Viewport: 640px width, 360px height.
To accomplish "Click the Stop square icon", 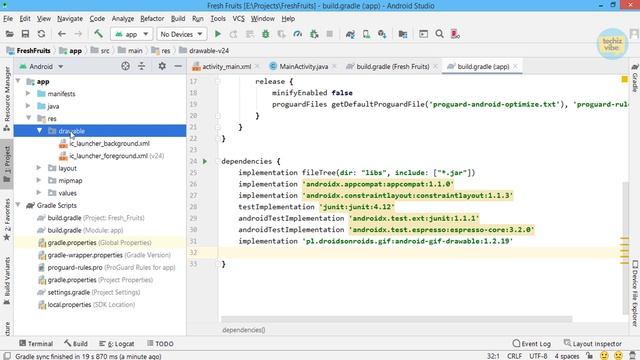I will (x=329, y=34).
